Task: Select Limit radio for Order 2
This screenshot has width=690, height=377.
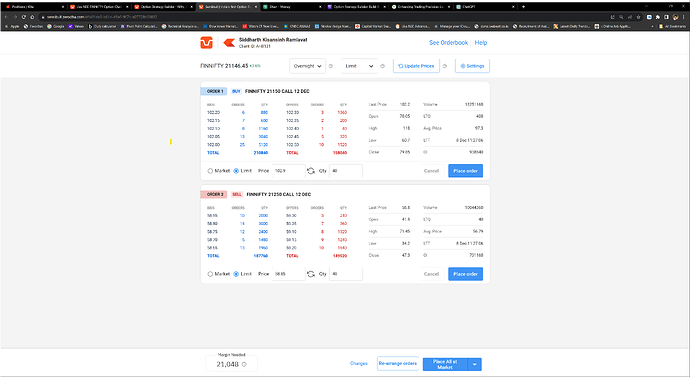Action: tap(236, 274)
